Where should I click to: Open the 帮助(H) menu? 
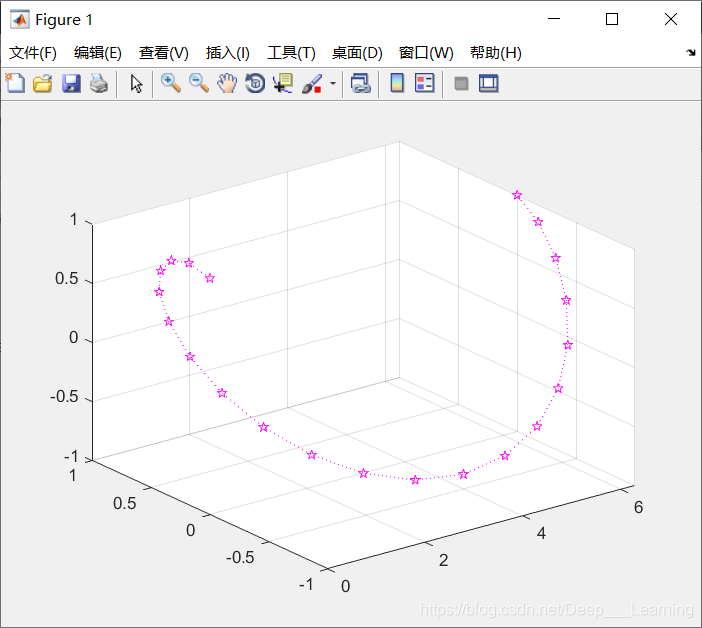(496, 53)
